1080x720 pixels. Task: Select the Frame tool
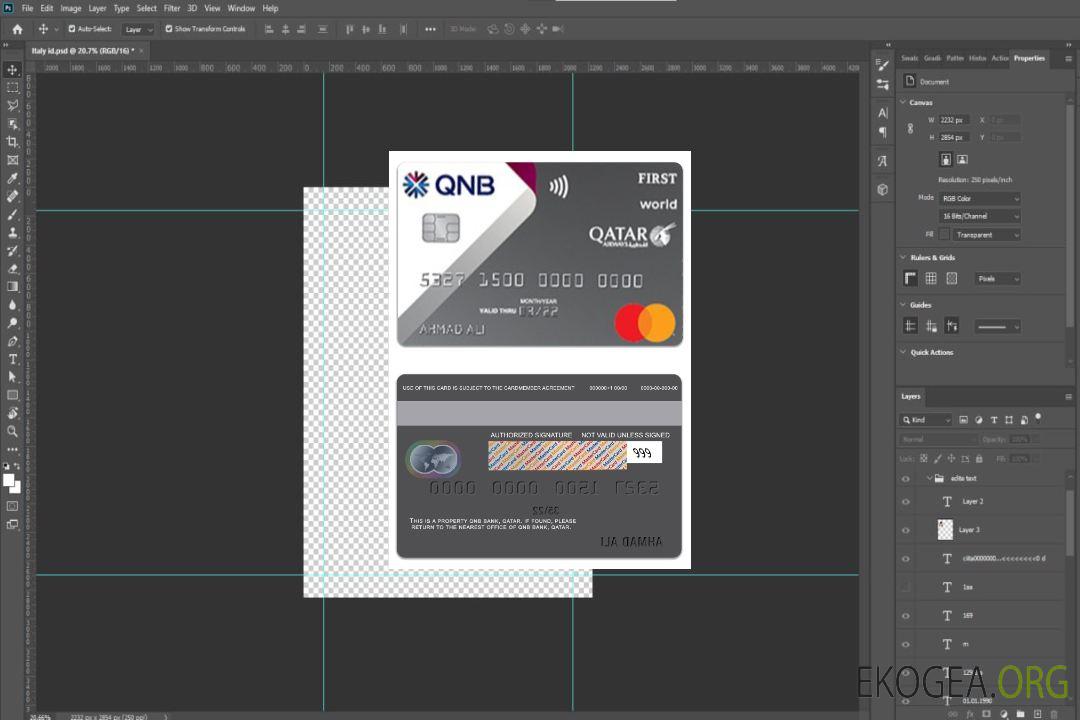tap(12, 160)
